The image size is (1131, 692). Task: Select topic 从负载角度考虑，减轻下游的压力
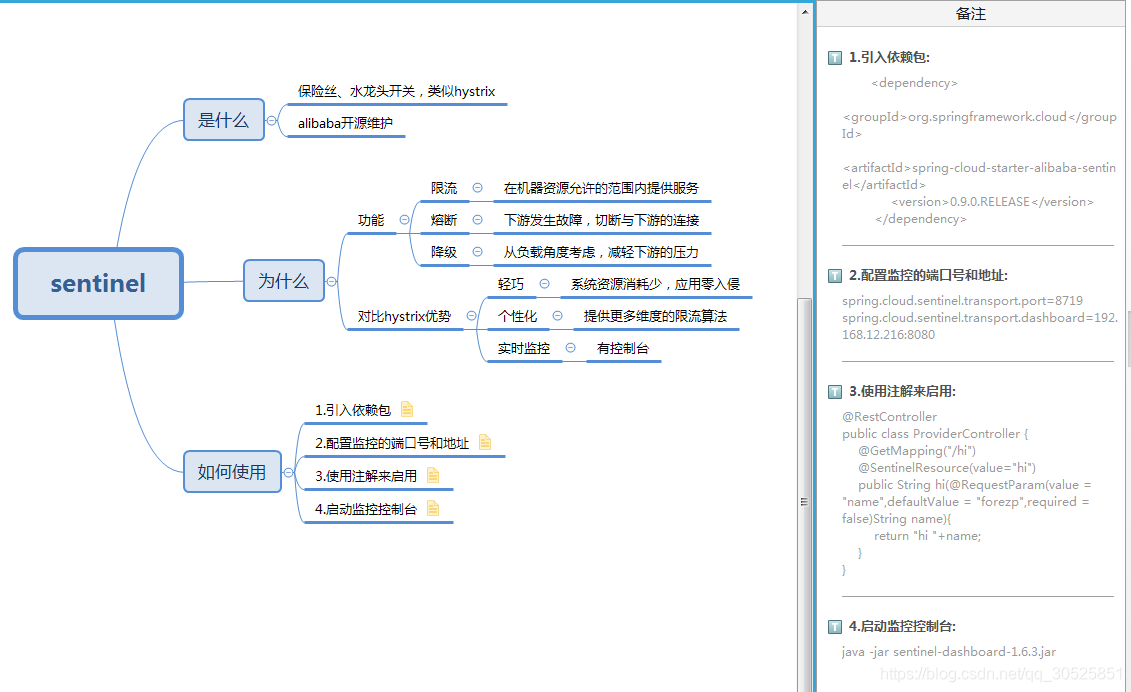[602, 252]
